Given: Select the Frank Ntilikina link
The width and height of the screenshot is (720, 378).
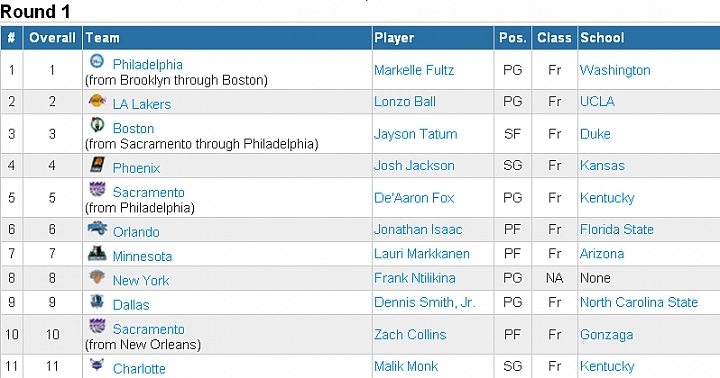Looking at the screenshot, I should point(415,277).
